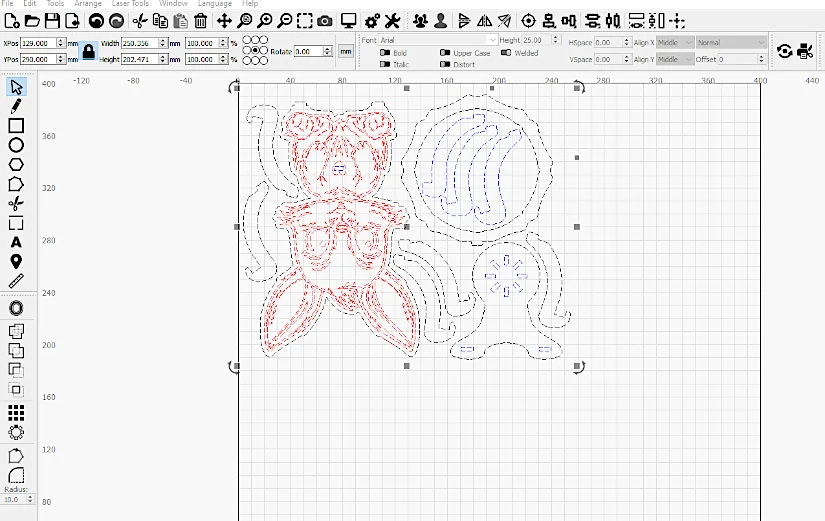Click the Save file icon
Screen dimensions: 825x521
click(x=52, y=21)
